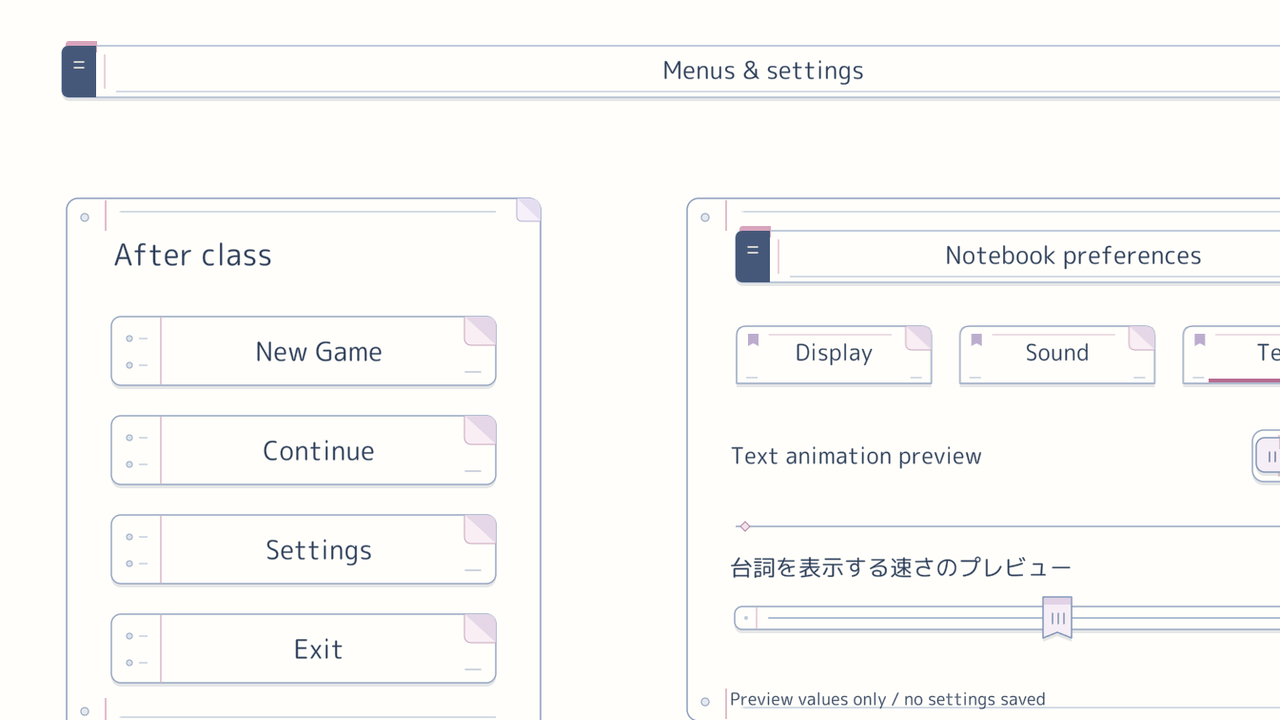
Task: Click the folded page corner on Exit button
Action: pos(480,628)
